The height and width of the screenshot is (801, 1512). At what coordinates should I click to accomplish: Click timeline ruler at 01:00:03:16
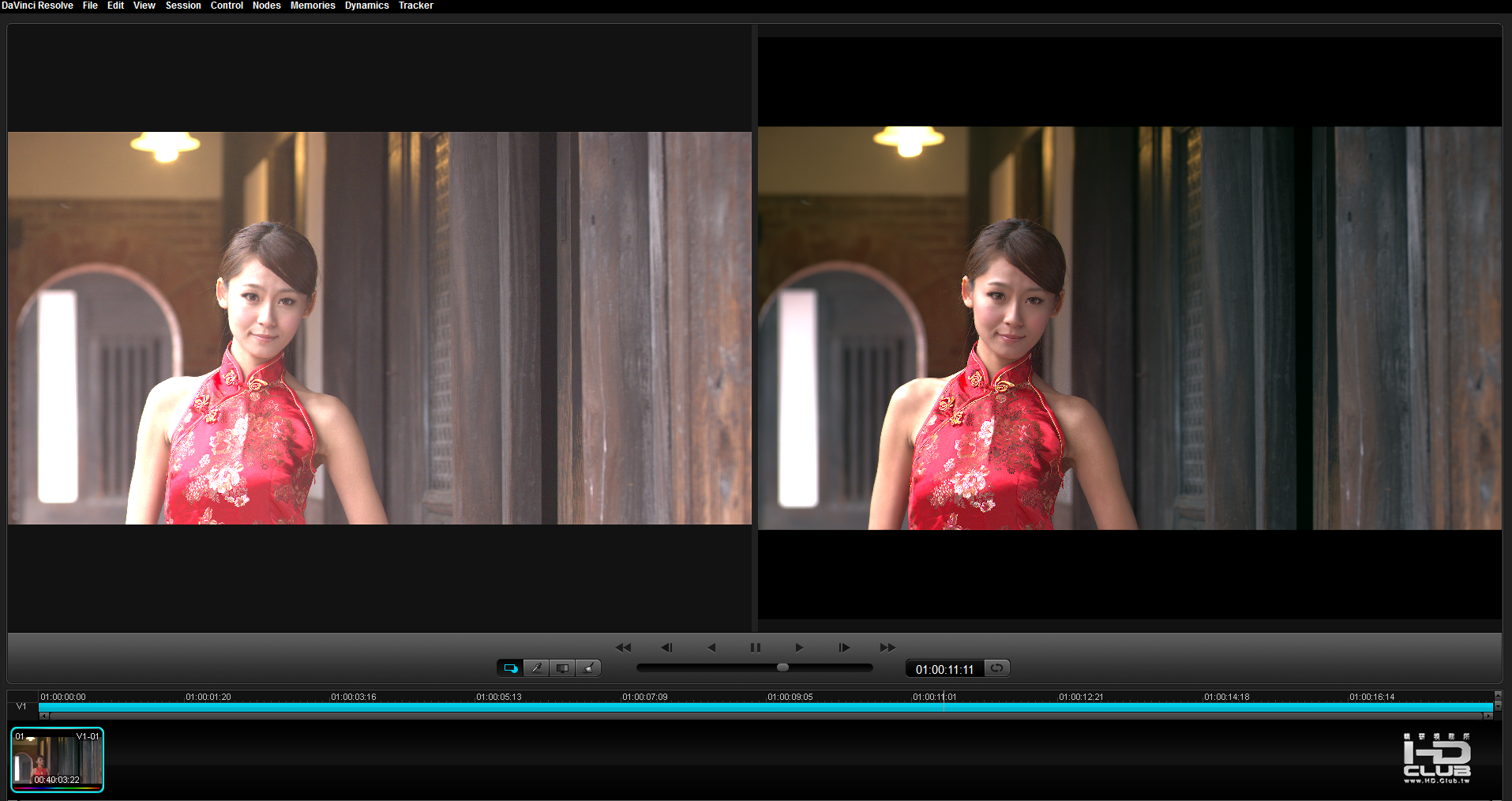354,697
